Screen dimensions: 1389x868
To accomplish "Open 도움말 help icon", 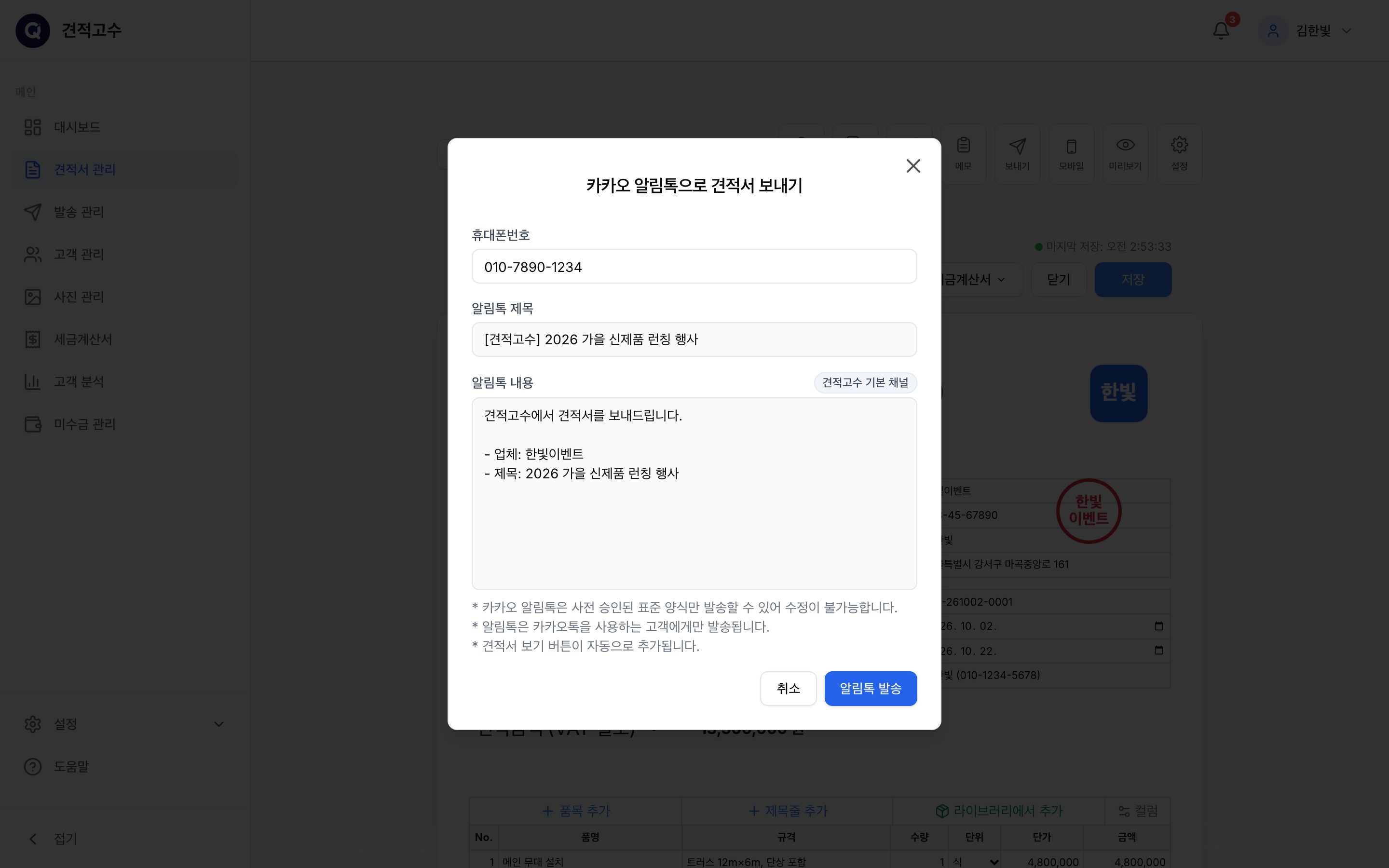I will 33,766.
